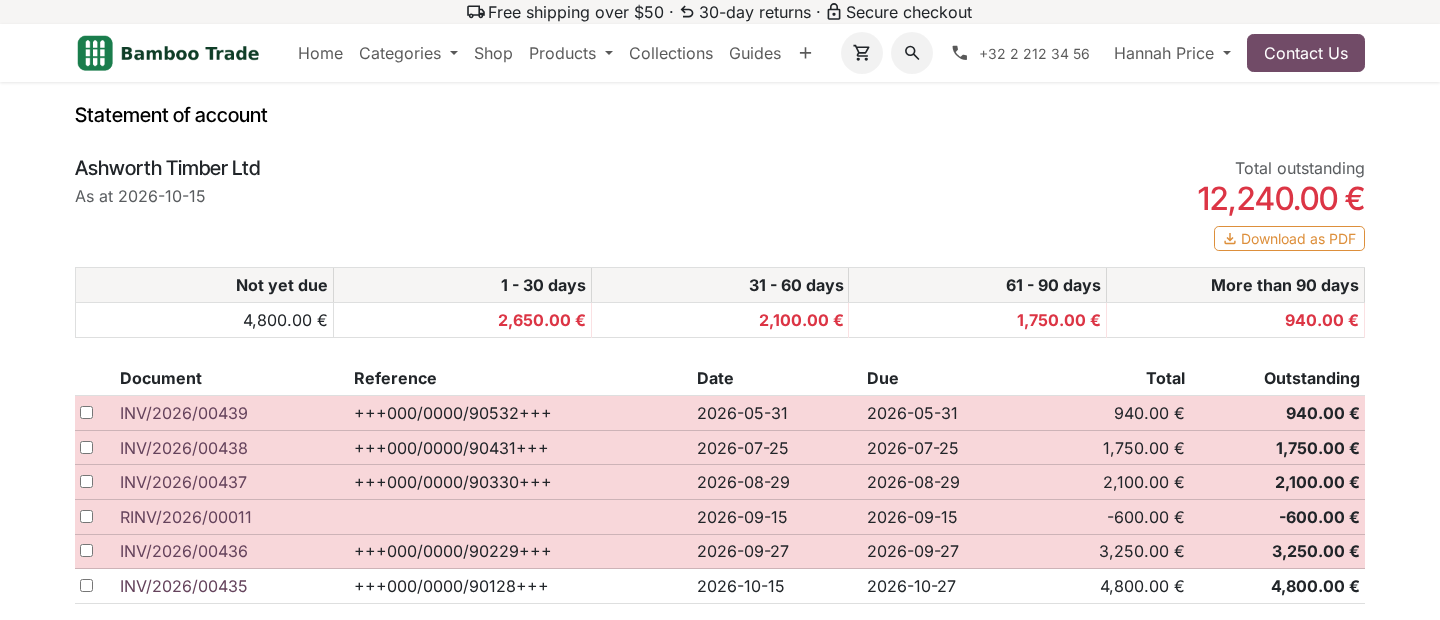Viewport: 1440px width, 620px height.
Task: Expand the Categories dropdown
Action: click(408, 53)
